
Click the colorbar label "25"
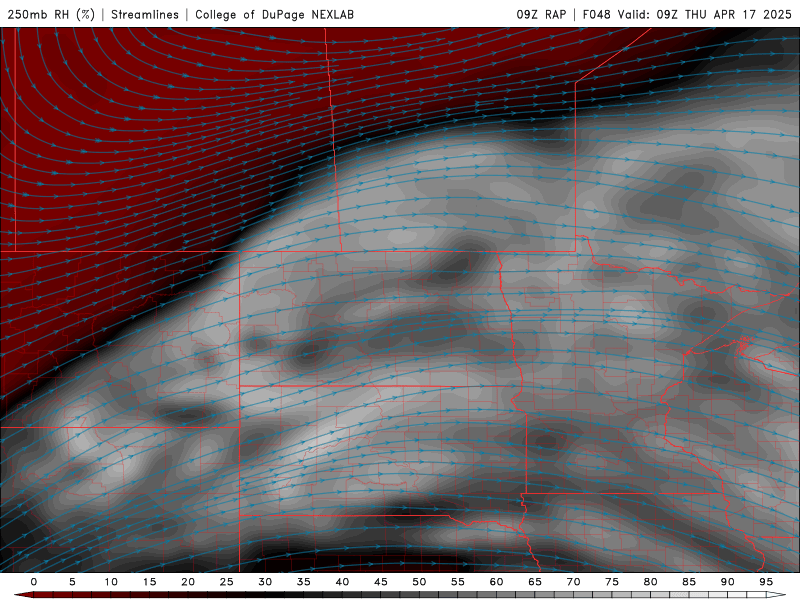pos(227,582)
